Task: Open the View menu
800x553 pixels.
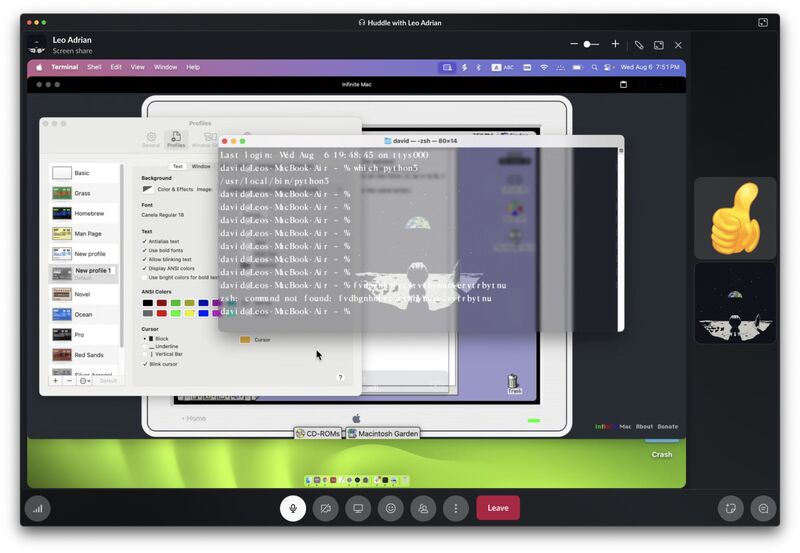Action: 138,67
